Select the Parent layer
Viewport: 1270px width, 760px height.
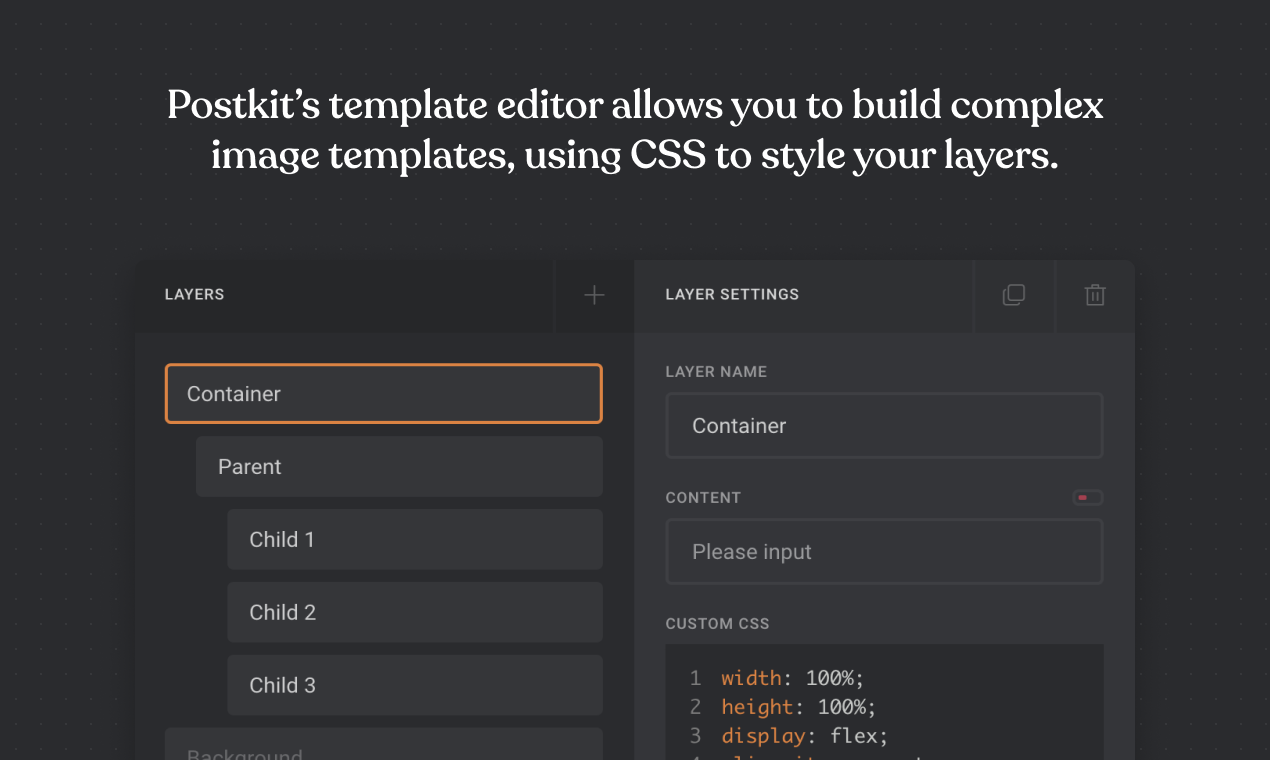tap(399, 467)
